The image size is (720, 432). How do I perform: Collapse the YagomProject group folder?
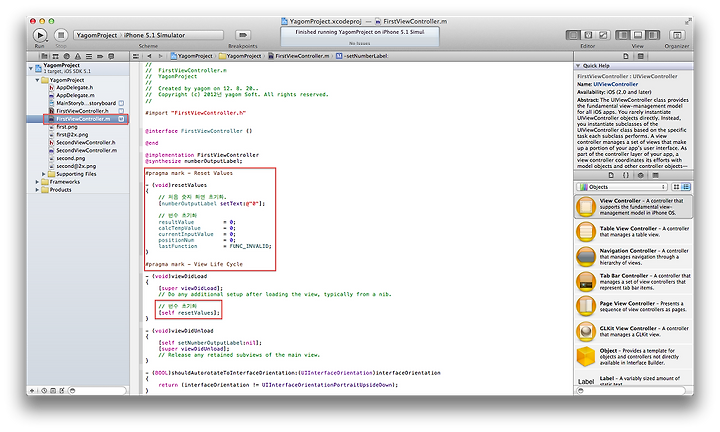[38, 80]
